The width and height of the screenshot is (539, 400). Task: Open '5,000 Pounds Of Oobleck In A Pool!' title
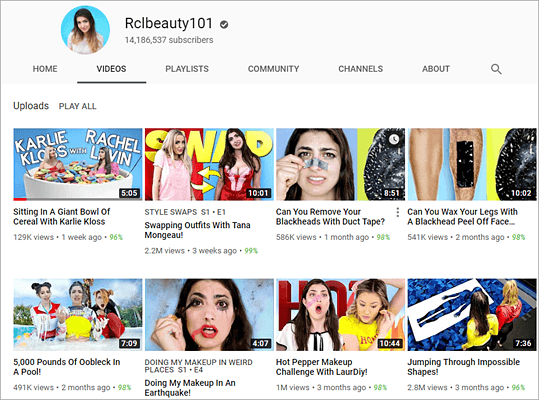pos(67,367)
